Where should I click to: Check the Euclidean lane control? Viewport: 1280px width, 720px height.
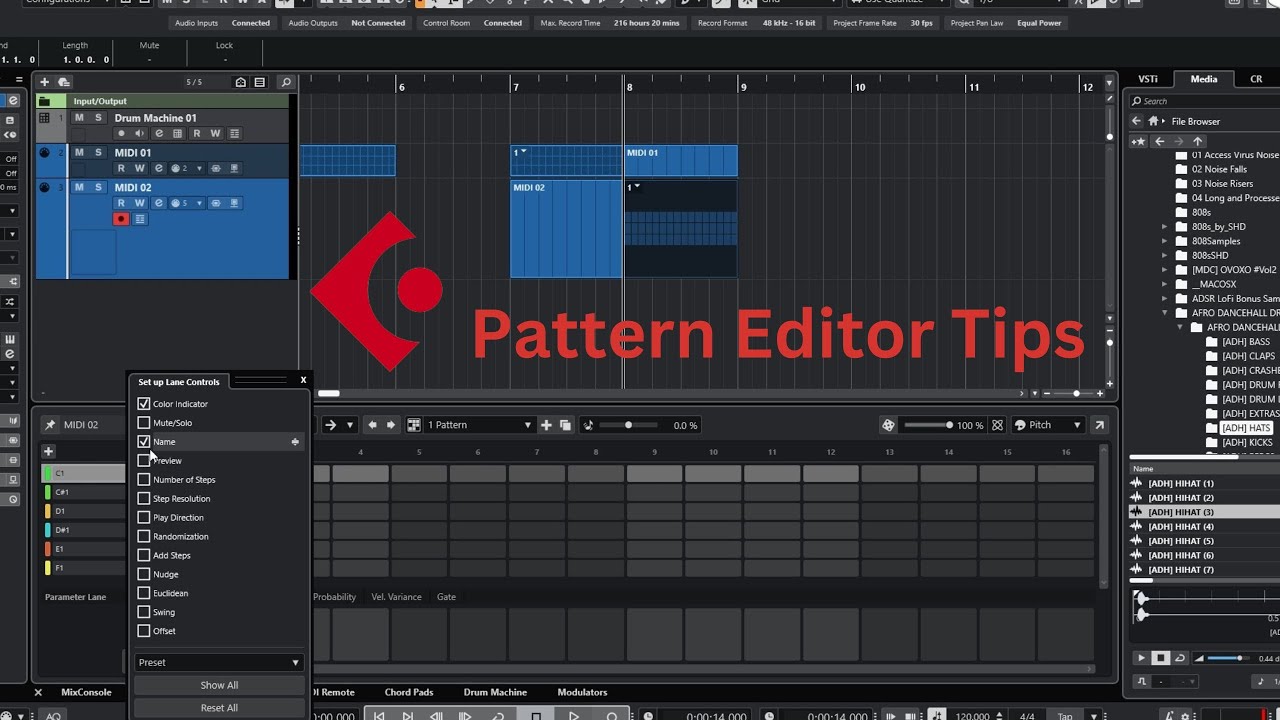(x=144, y=593)
